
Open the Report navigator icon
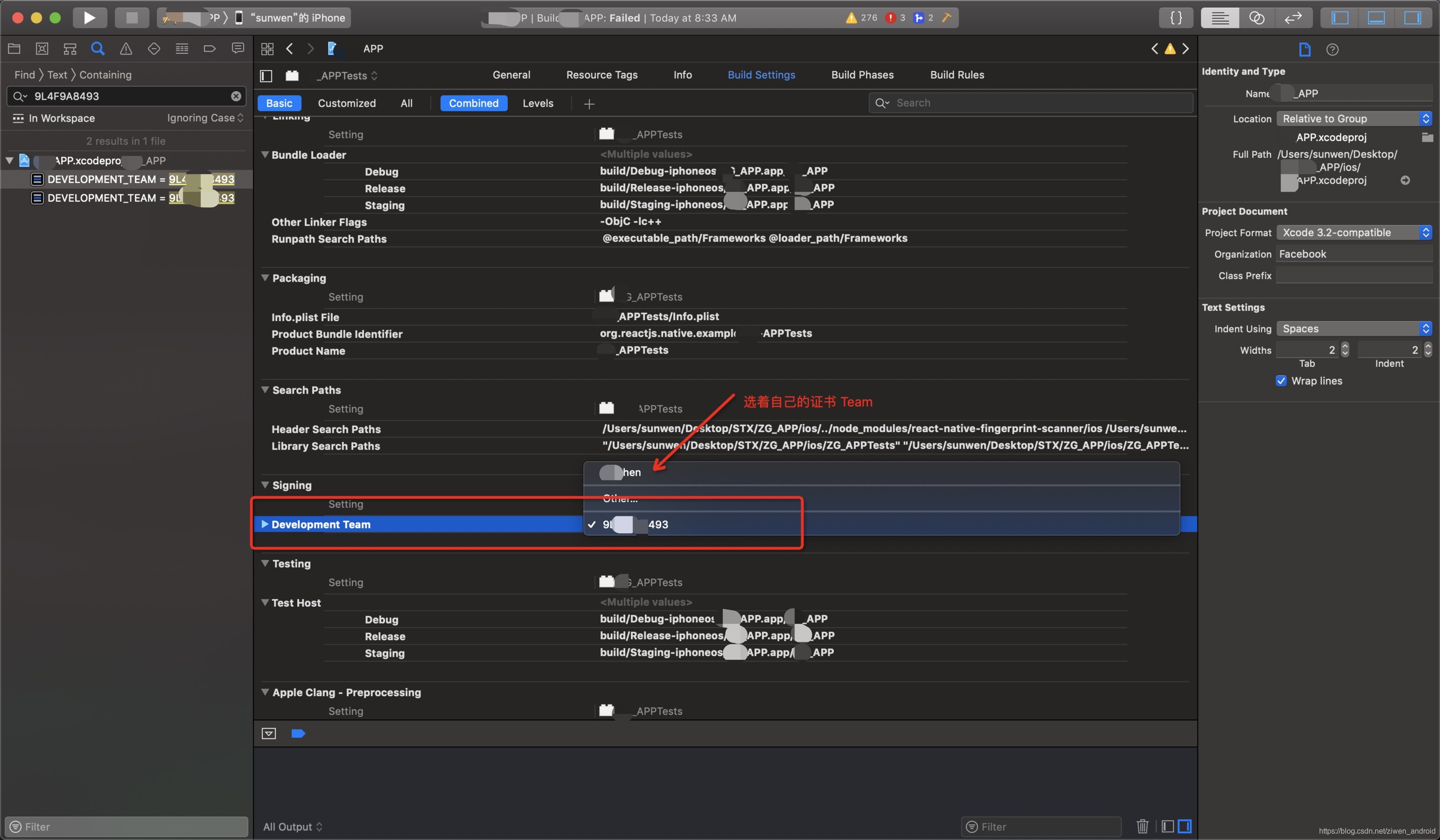pos(238,49)
